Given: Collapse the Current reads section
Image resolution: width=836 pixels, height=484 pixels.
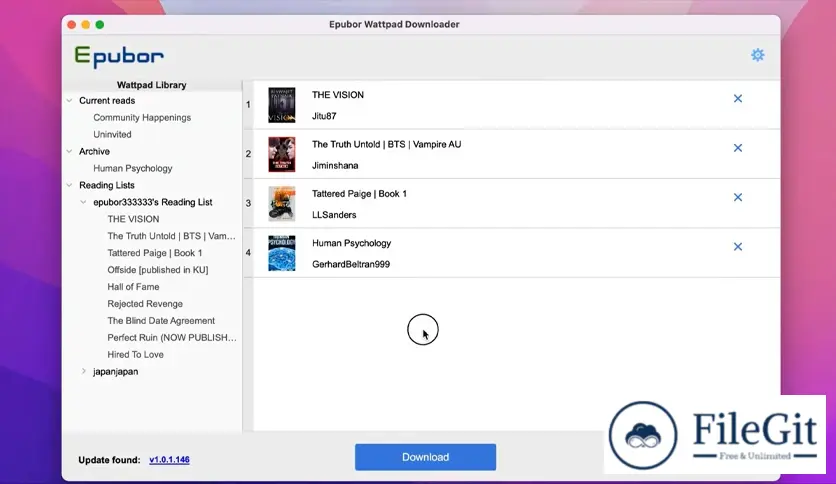Looking at the screenshot, I should pyautogui.click(x=69, y=100).
